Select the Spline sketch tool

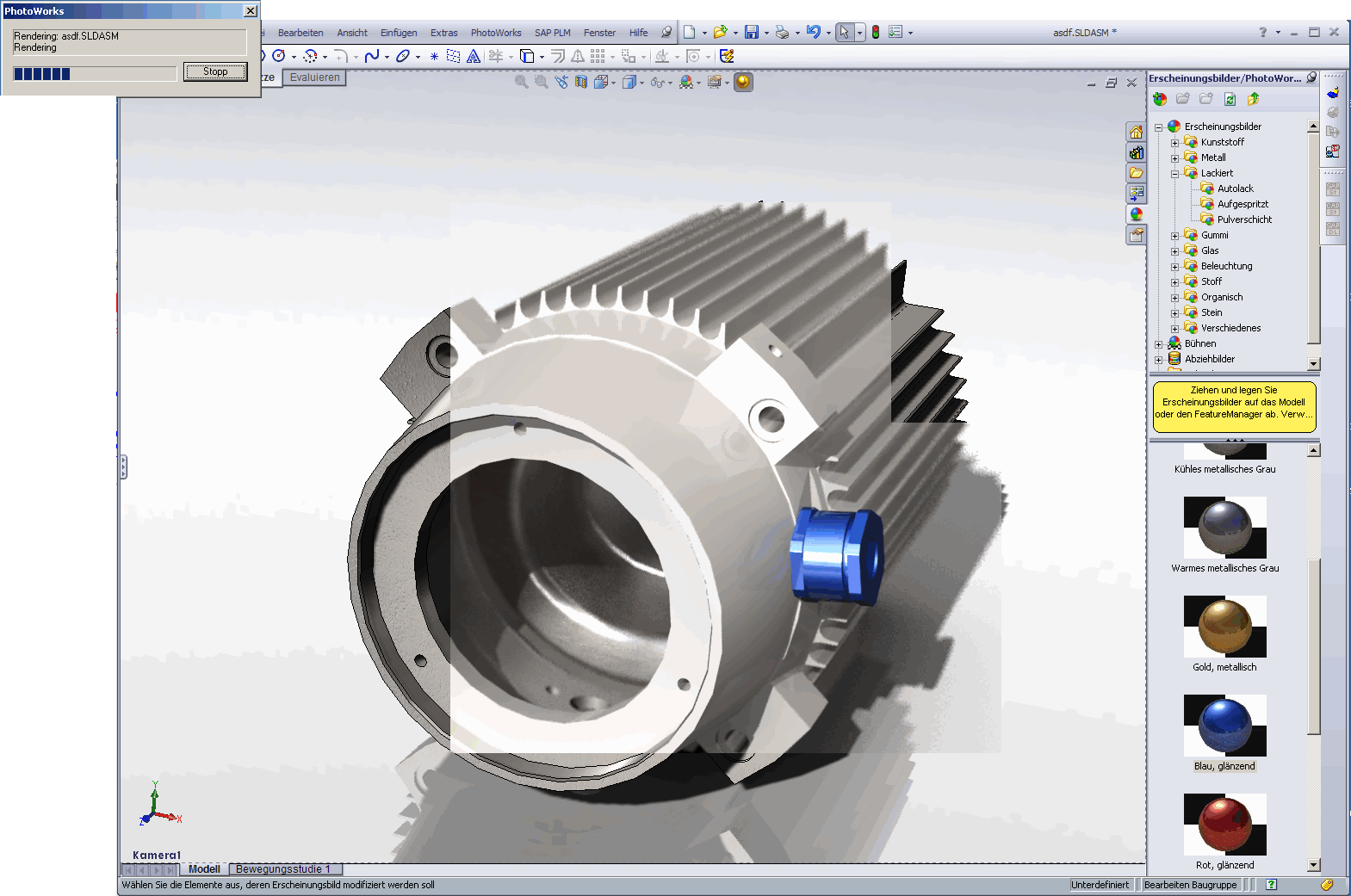[372, 56]
